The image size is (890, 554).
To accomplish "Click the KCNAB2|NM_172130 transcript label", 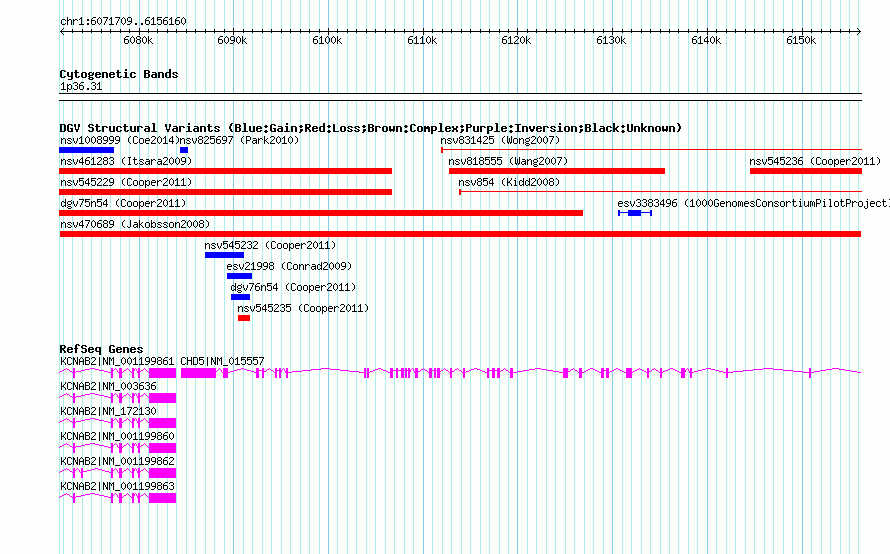I will click(108, 412).
